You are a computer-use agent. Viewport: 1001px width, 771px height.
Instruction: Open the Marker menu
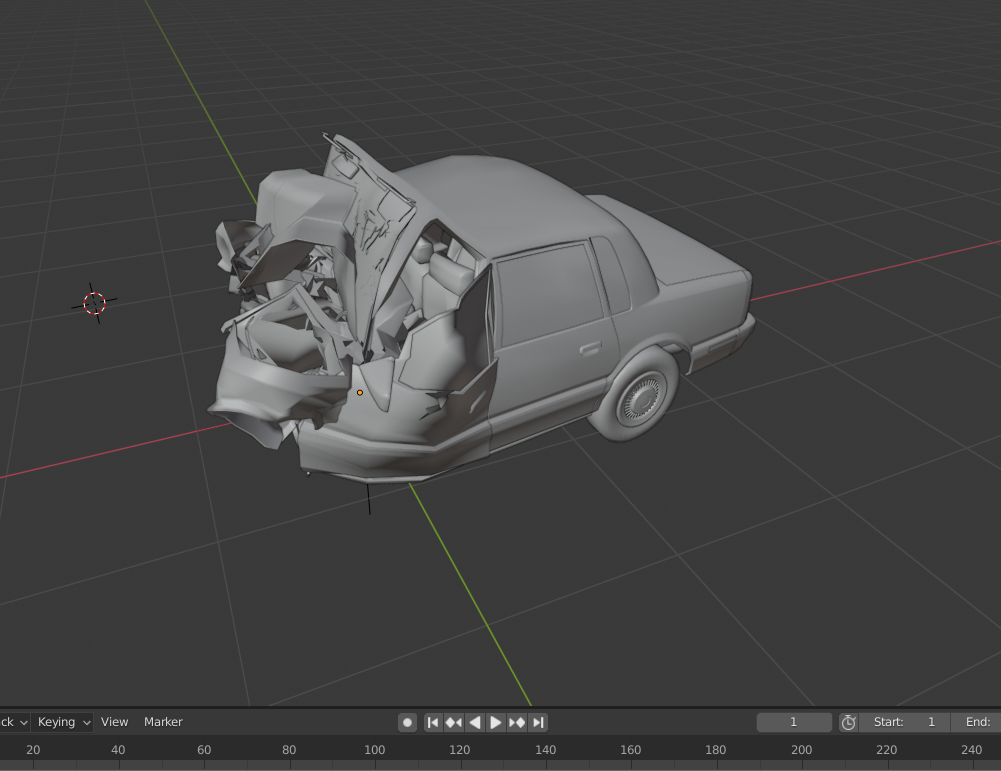coord(163,722)
